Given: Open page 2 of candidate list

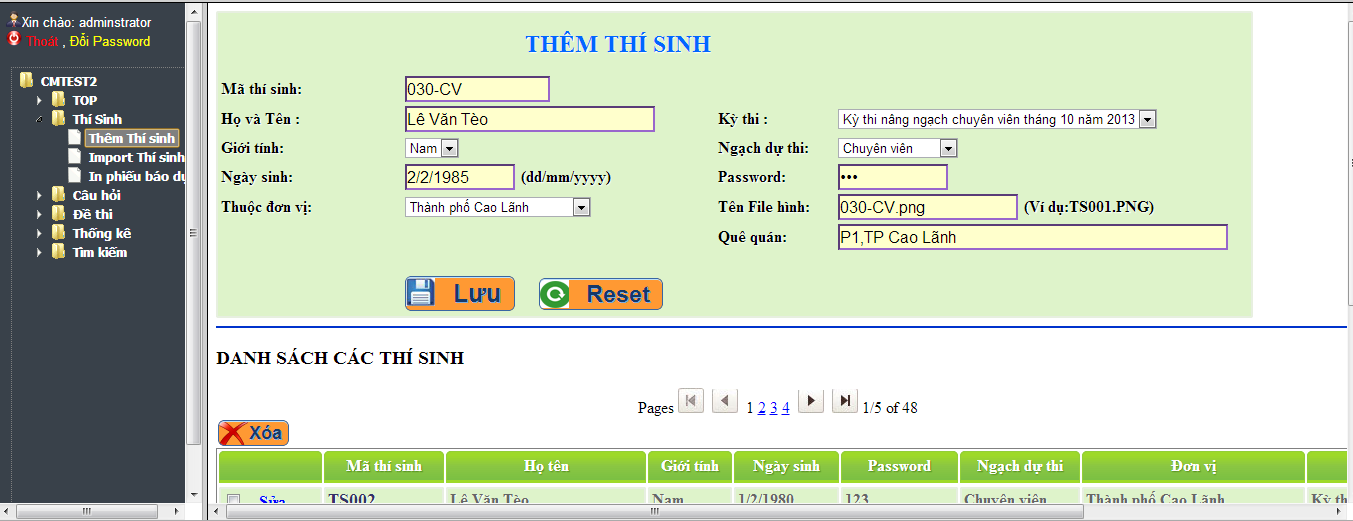Looking at the screenshot, I should click(762, 408).
